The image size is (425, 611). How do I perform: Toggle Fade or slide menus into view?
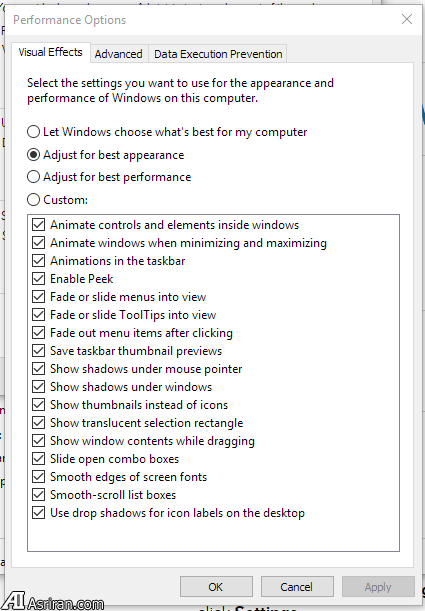pos(39,297)
